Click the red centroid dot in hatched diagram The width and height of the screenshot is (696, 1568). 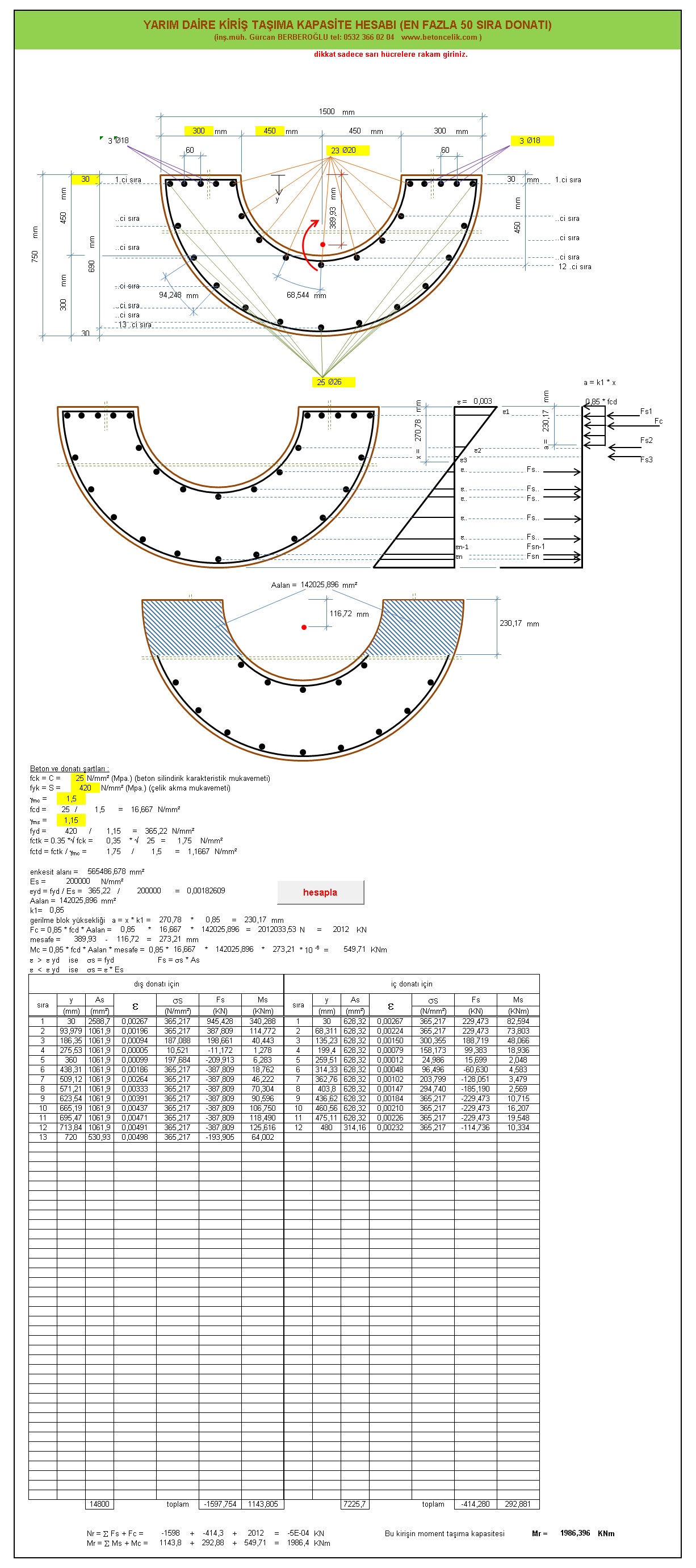tap(304, 627)
